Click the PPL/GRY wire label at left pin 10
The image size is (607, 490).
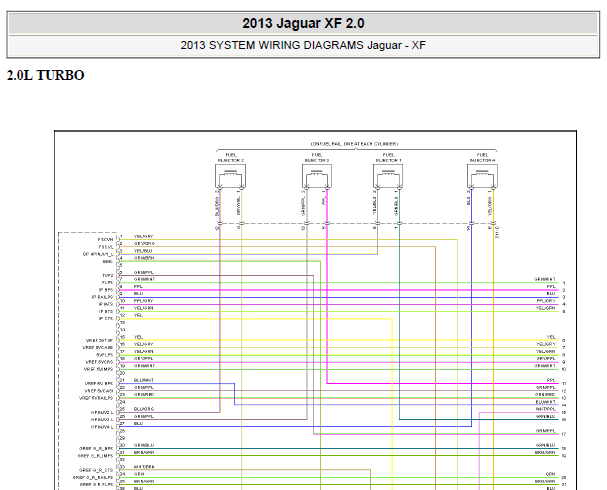[144, 301]
